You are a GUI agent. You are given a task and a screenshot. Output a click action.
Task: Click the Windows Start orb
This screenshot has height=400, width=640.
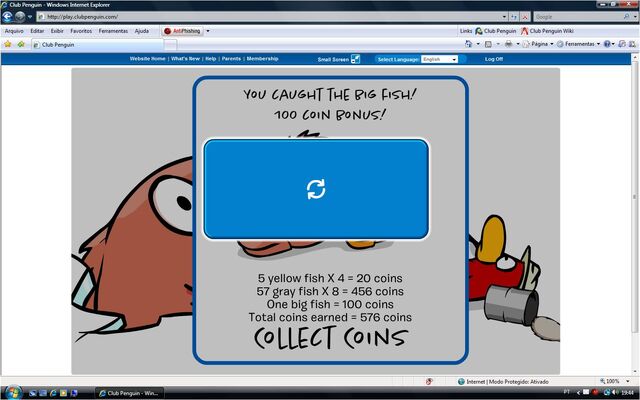coord(13,393)
